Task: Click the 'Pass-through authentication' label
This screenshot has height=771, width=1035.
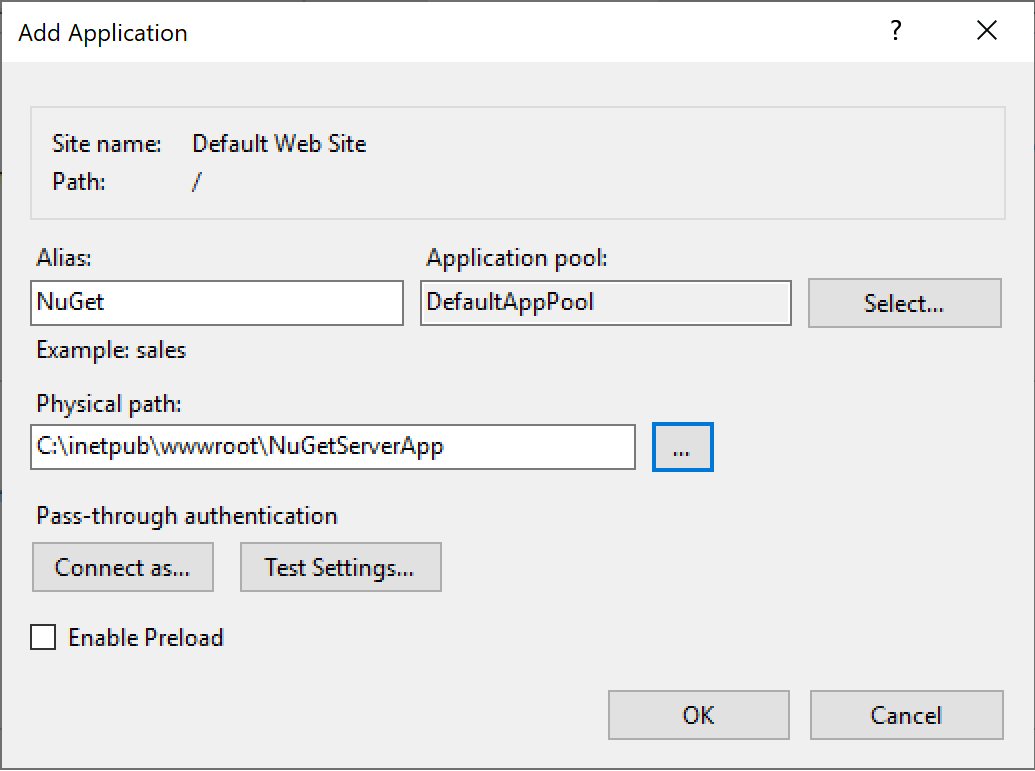Action: (x=187, y=516)
